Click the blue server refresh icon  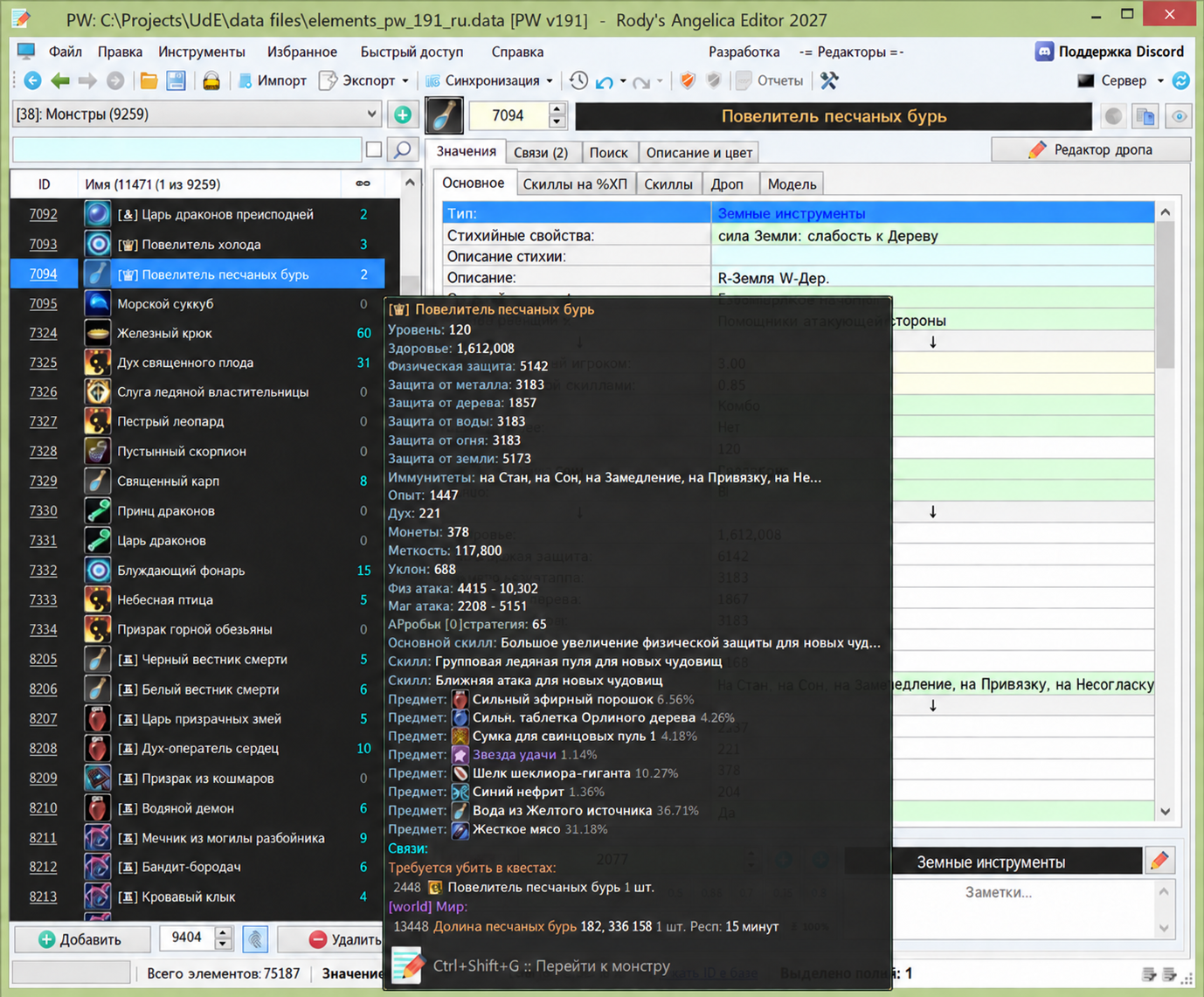(1181, 81)
